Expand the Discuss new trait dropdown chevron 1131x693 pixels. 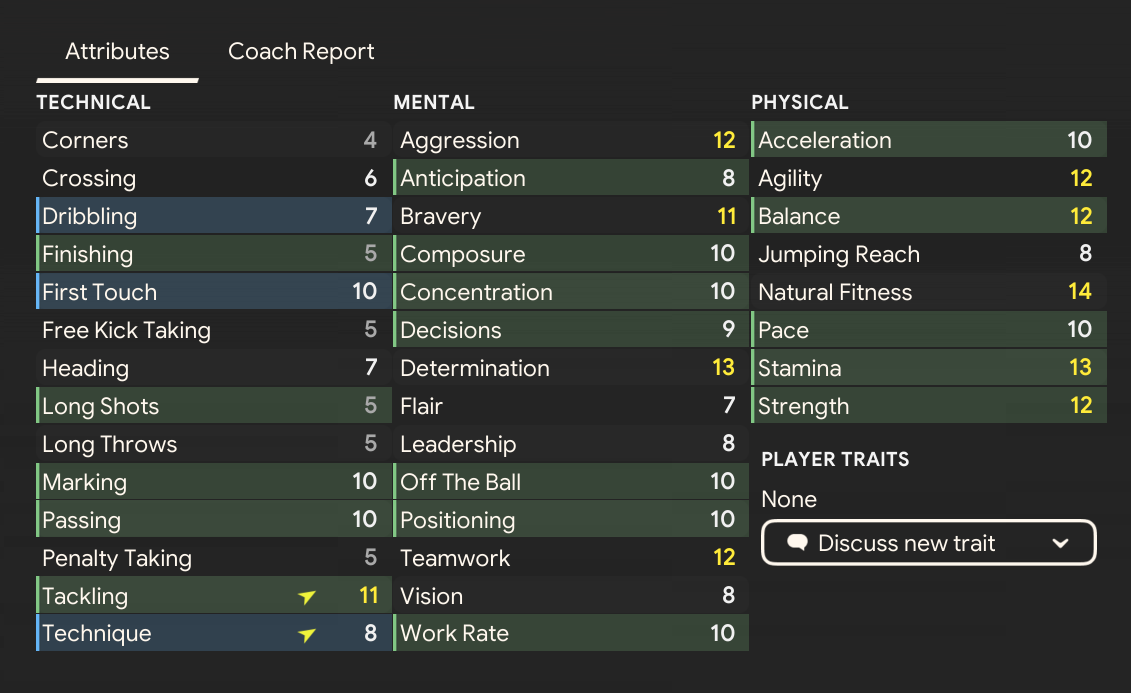(x=1061, y=543)
